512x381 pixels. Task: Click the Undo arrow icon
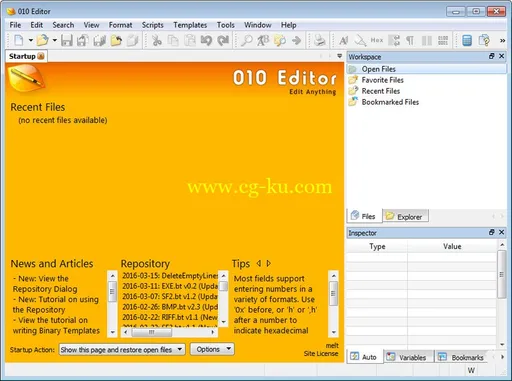coord(206,40)
